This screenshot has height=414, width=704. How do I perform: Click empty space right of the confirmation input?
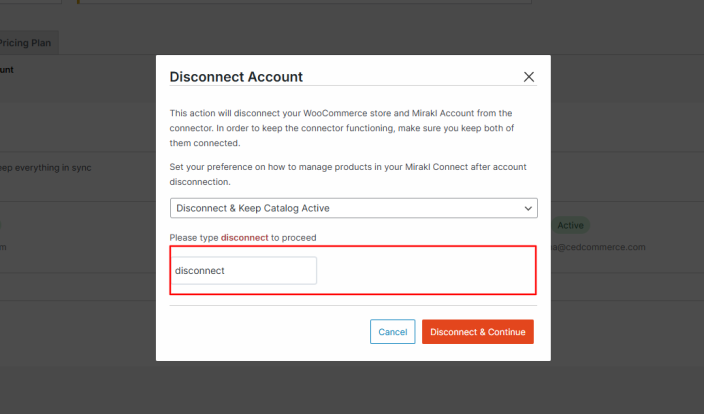pyautogui.click(x=425, y=271)
